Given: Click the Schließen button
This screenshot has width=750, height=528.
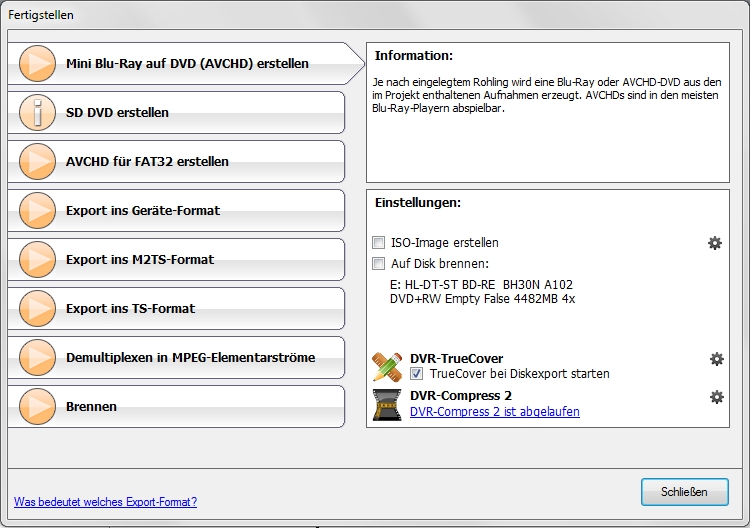Looking at the screenshot, I should [x=684, y=492].
